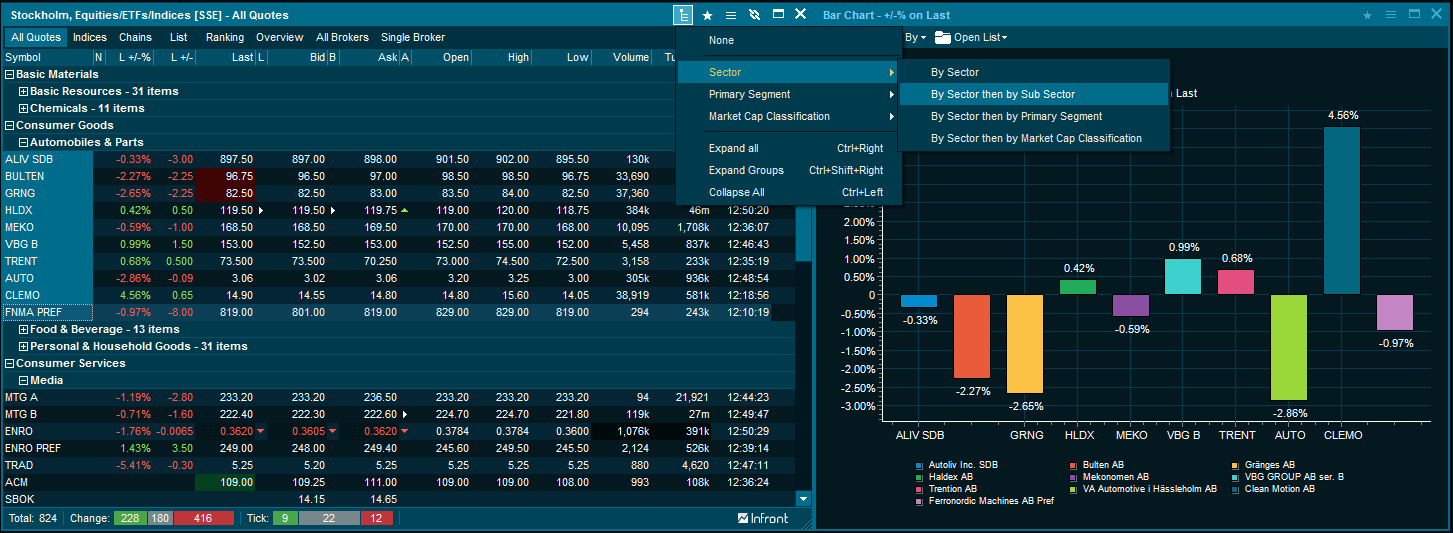1453x533 pixels.
Task: Click the Open column header
Action: [442, 57]
